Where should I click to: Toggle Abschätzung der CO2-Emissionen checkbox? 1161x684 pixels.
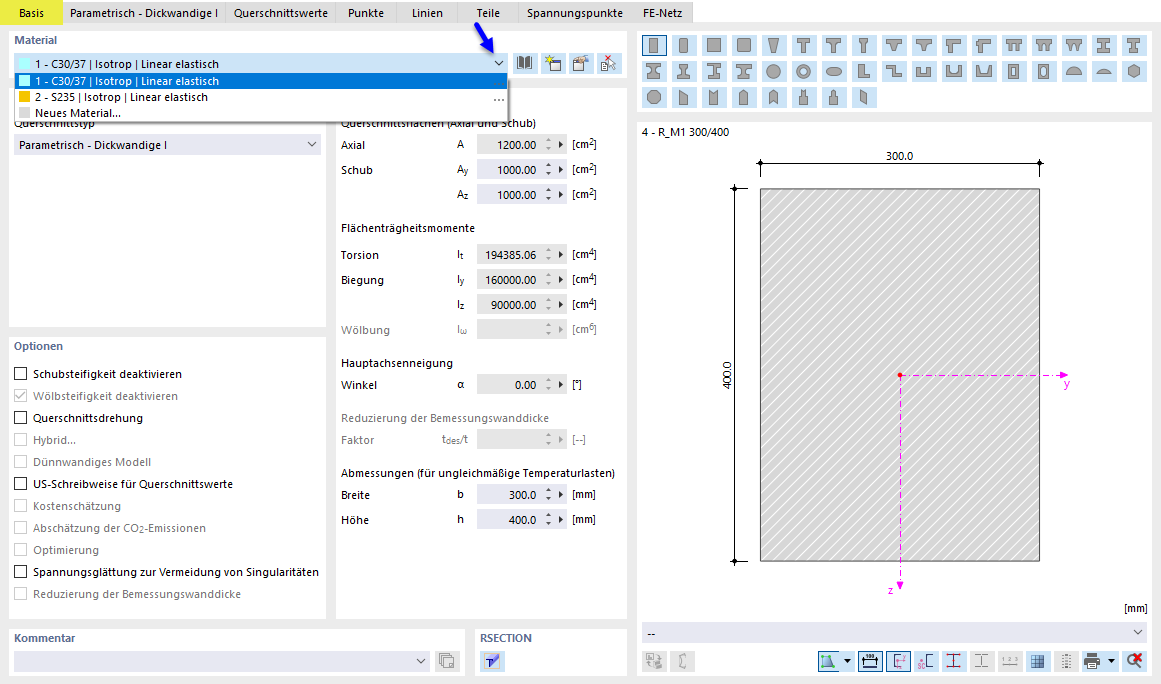click(21, 528)
